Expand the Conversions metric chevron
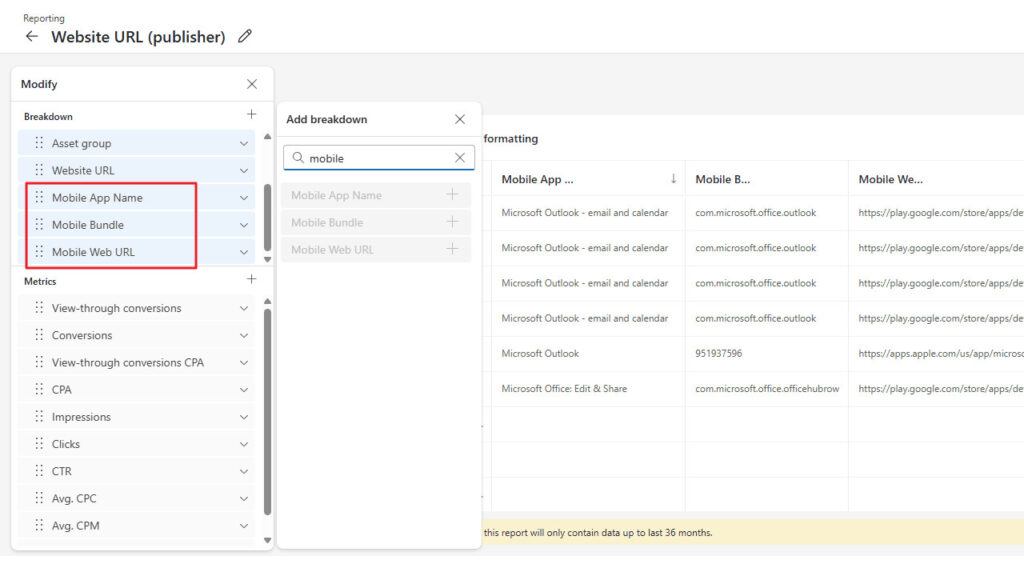Viewport: 1024px width, 576px height. [244, 336]
